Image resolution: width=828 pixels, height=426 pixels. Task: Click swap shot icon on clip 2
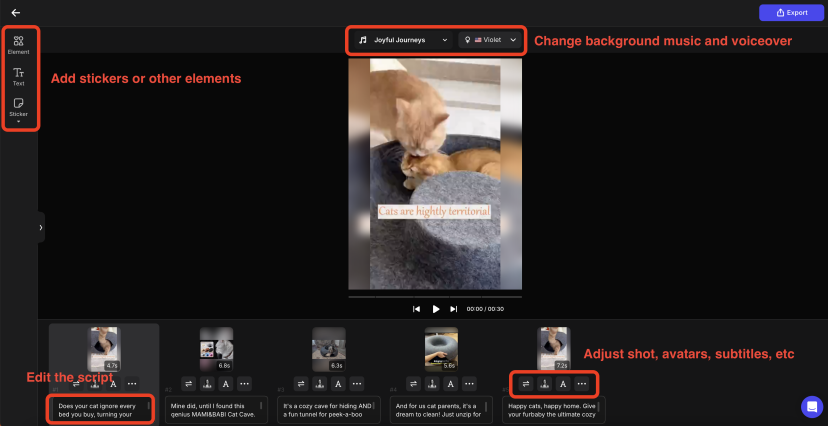click(x=188, y=383)
